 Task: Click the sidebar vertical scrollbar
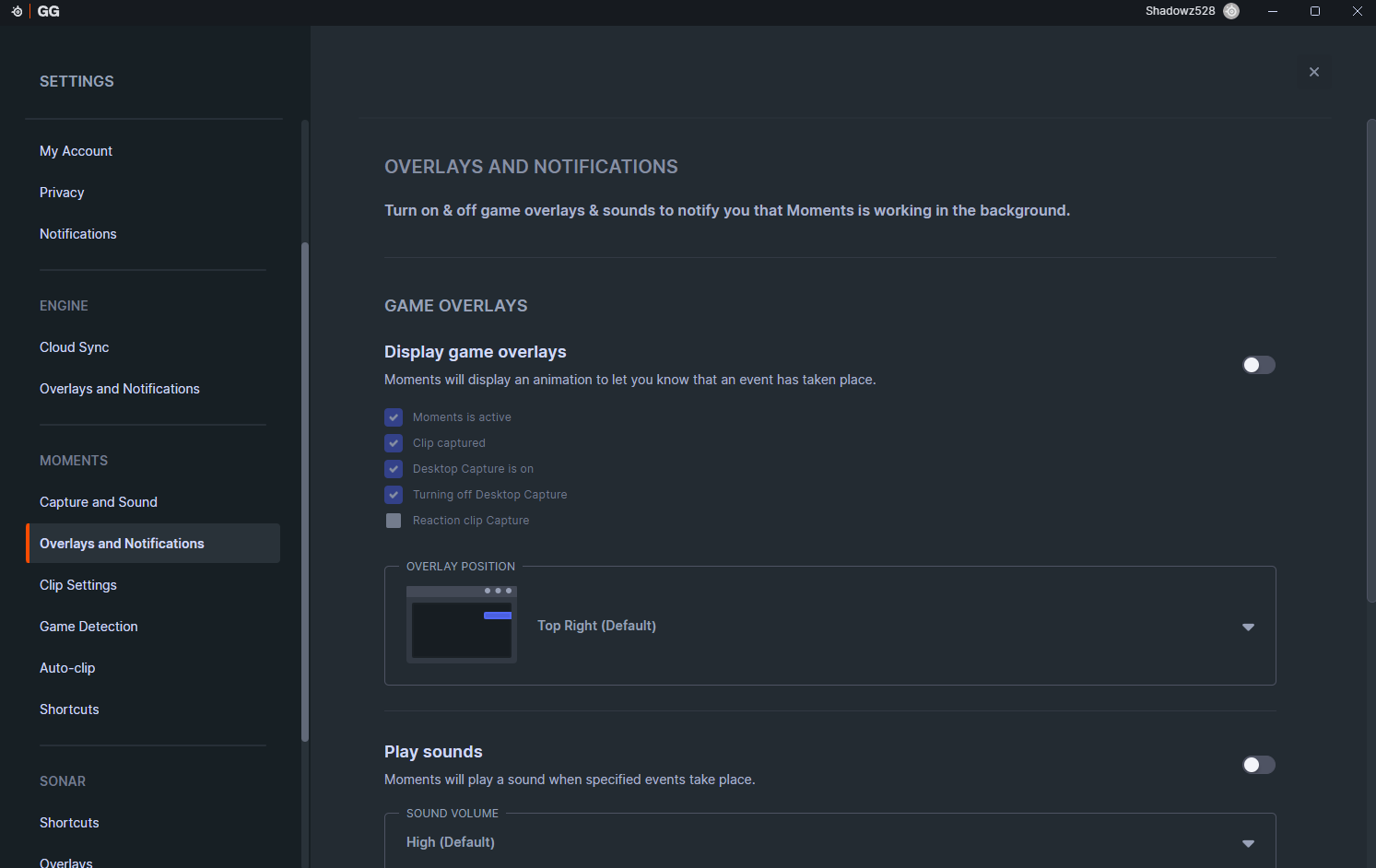[304, 492]
